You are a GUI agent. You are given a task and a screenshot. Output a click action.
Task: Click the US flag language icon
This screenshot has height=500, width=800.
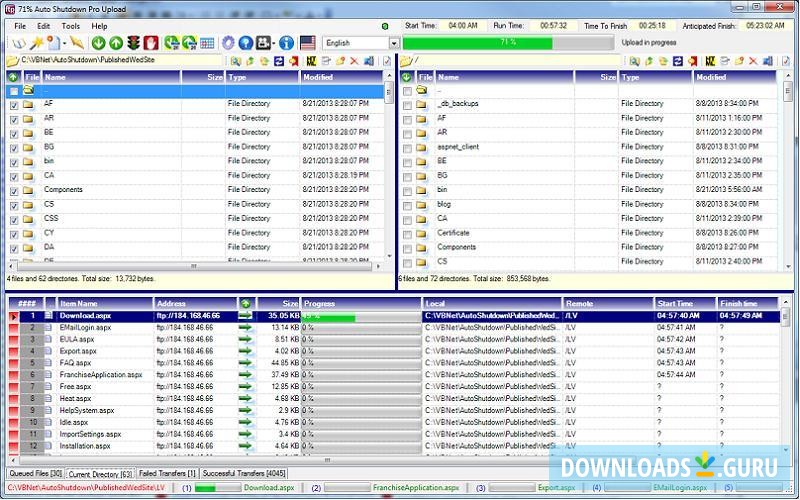308,43
